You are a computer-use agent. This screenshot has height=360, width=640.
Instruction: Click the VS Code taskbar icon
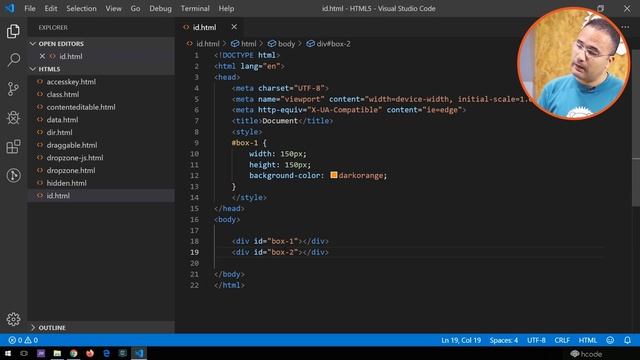pyautogui.click(x=139, y=353)
